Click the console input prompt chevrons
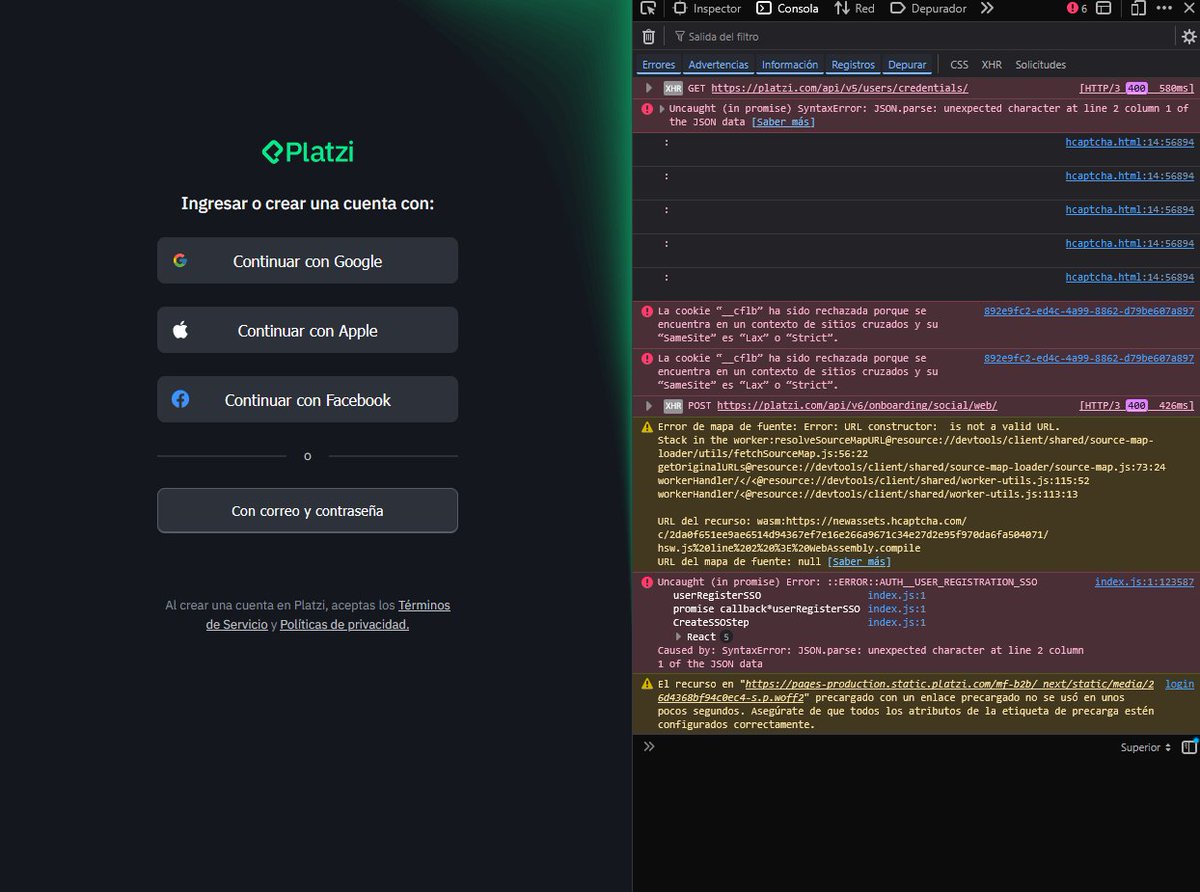1200x892 pixels. (648, 746)
